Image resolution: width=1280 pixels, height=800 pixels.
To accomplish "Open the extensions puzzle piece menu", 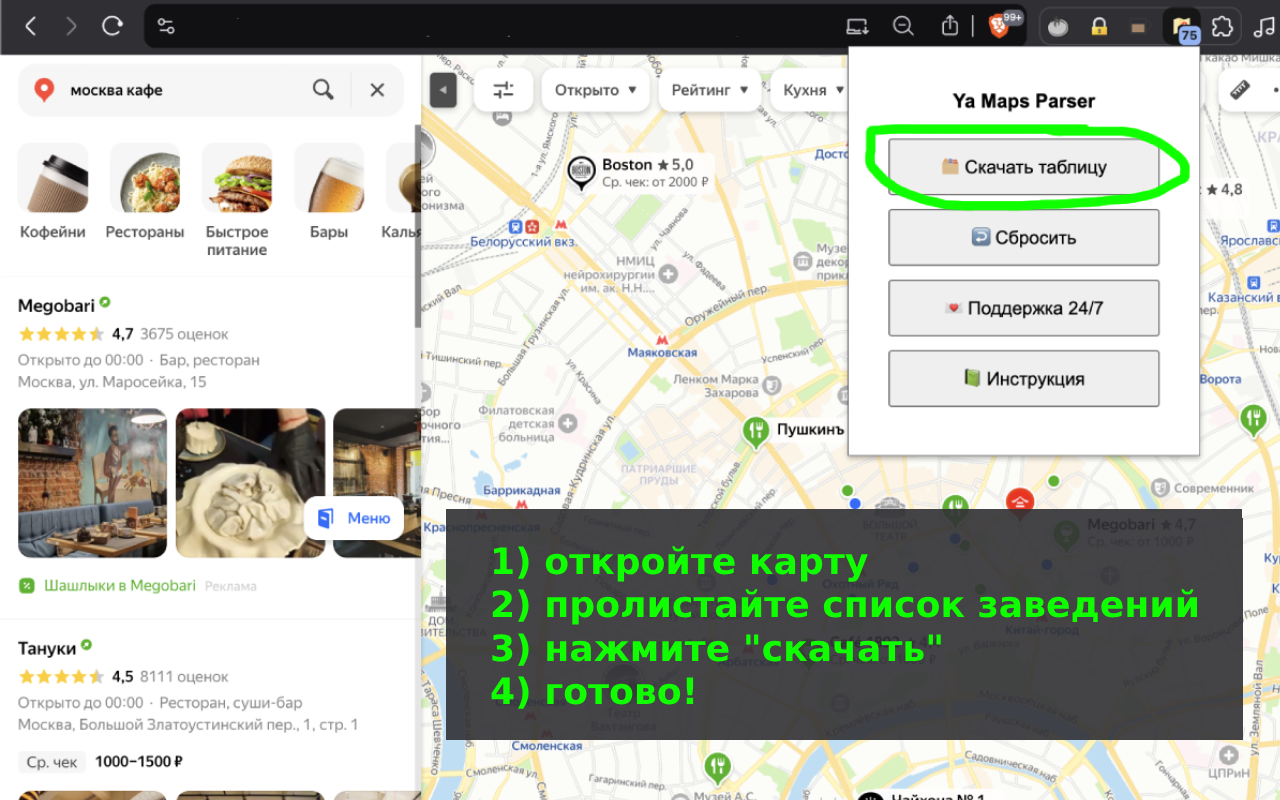I will pos(1221,27).
